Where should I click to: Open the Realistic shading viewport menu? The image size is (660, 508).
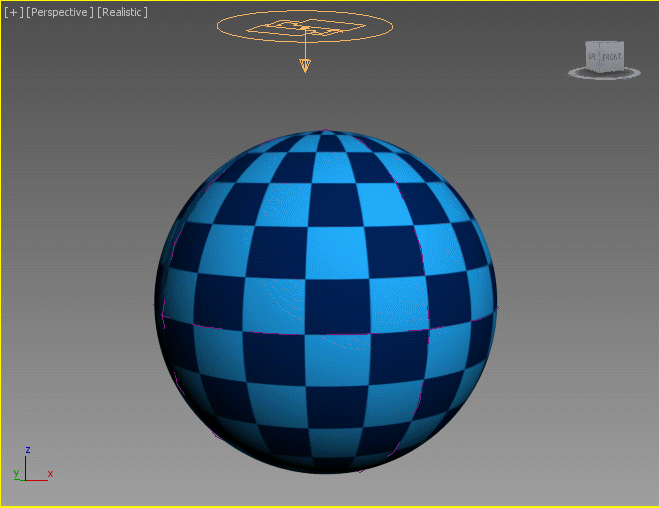(x=122, y=12)
